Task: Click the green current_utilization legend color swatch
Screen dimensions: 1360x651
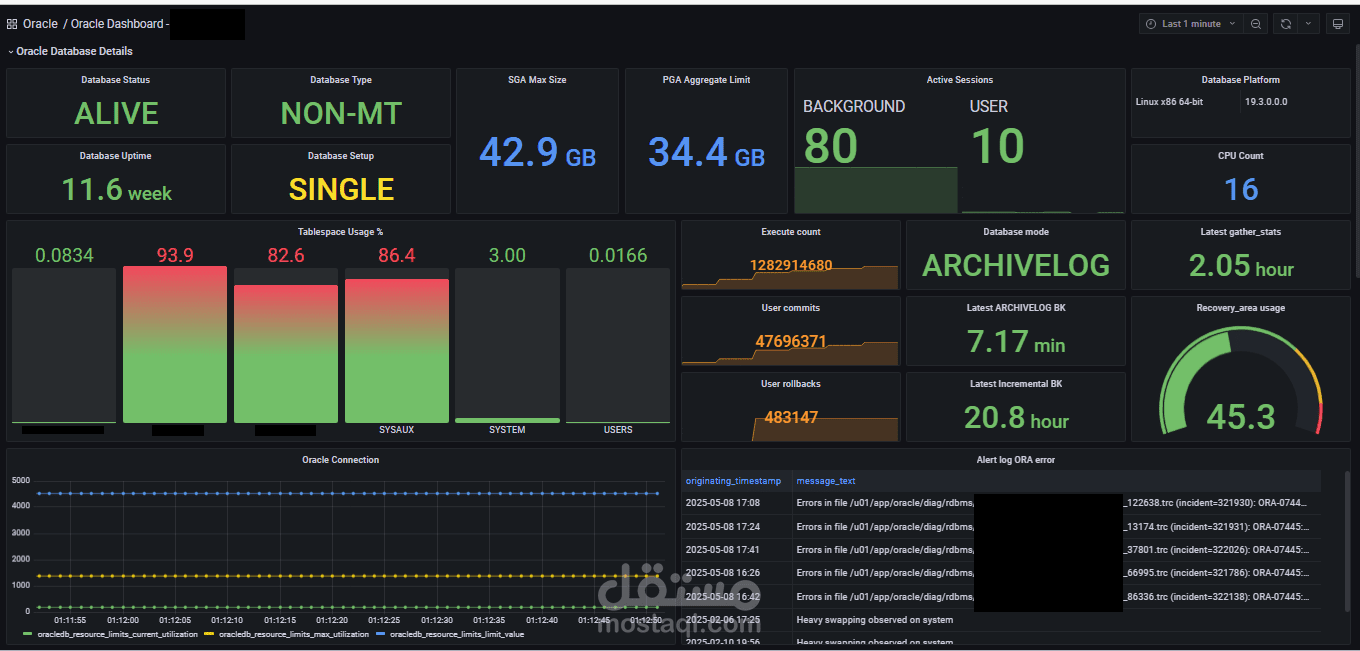Action: [27, 635]
